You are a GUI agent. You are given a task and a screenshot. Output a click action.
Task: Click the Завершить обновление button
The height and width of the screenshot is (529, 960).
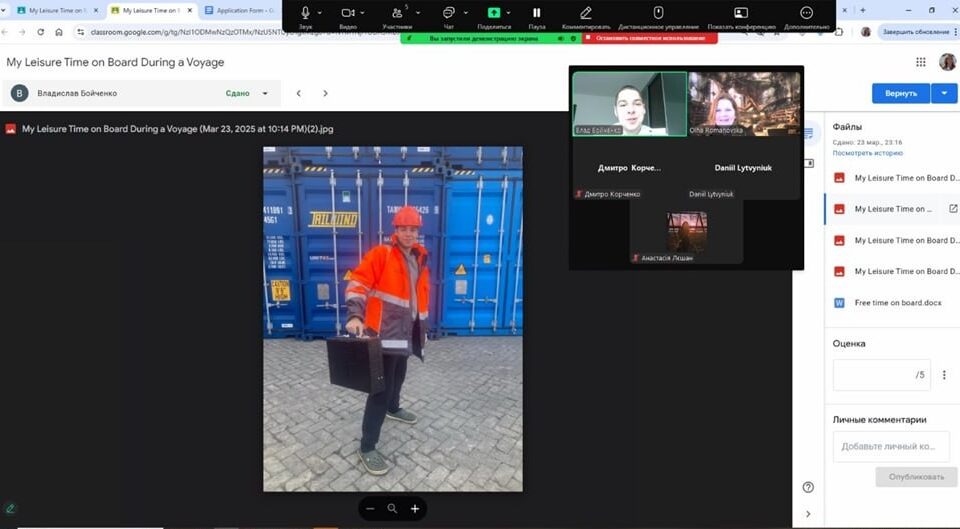pos(916,32)
